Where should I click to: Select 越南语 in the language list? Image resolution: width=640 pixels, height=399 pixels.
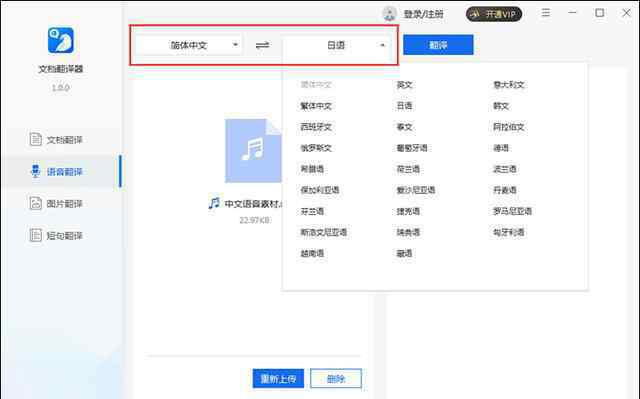coord(312,253)
